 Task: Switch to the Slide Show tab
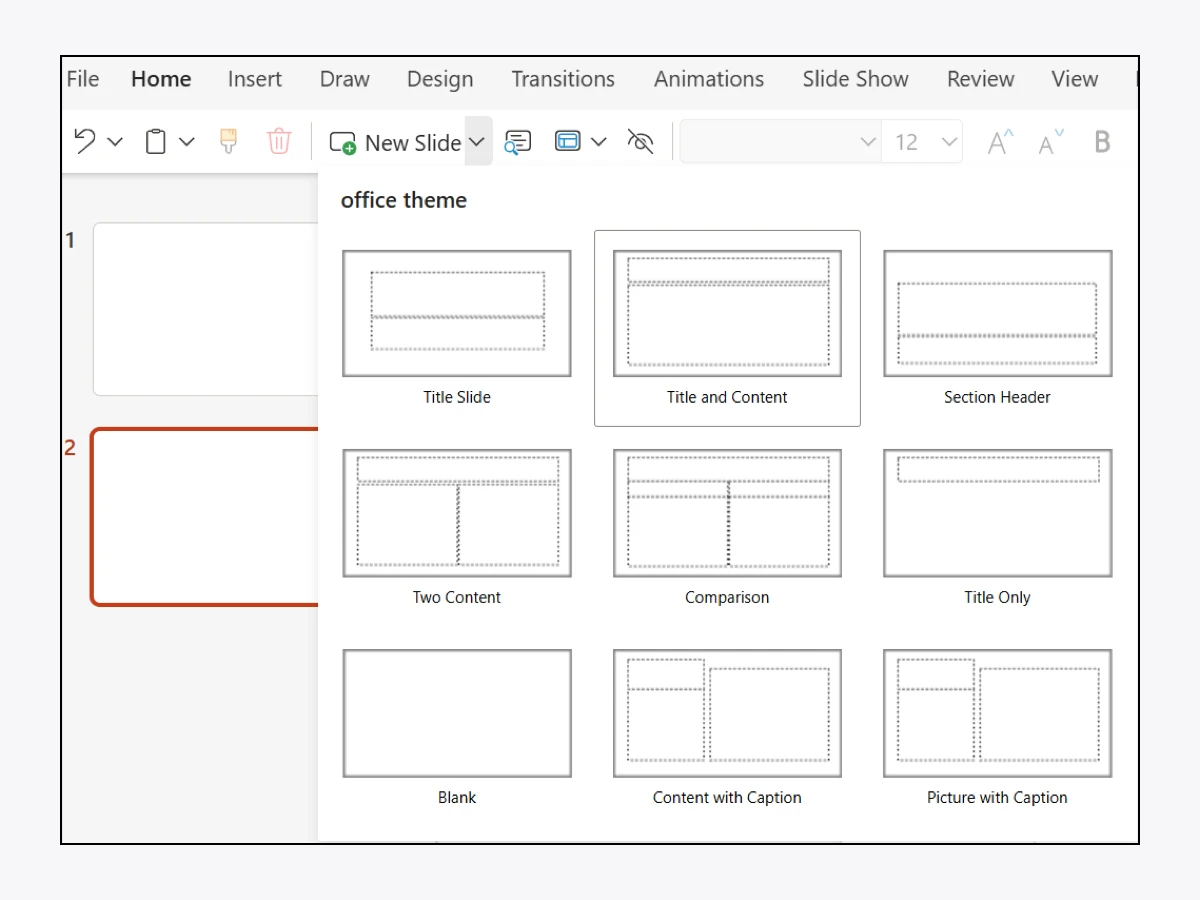pyautogui.click(x=856, y=79)
